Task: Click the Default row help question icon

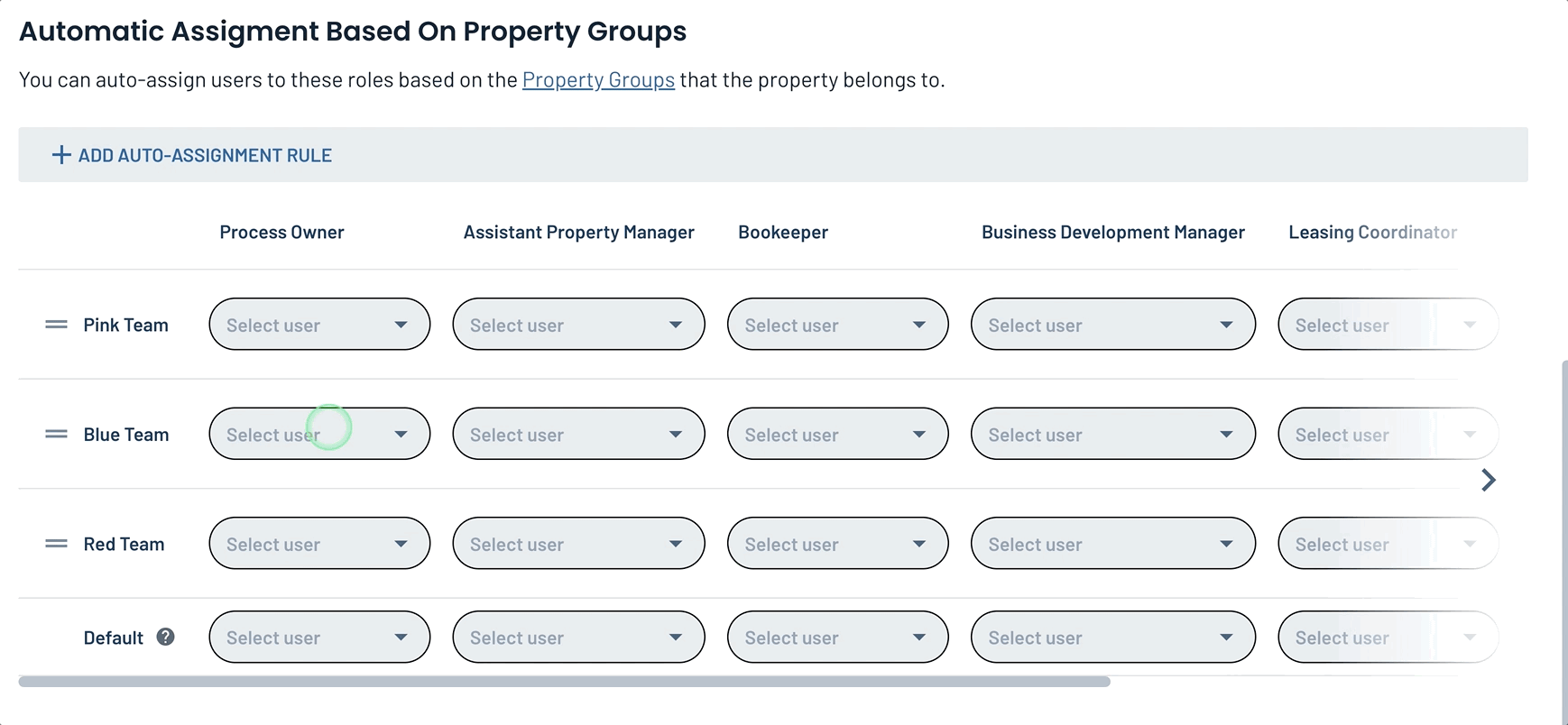Action: click(x=165, y=638)
